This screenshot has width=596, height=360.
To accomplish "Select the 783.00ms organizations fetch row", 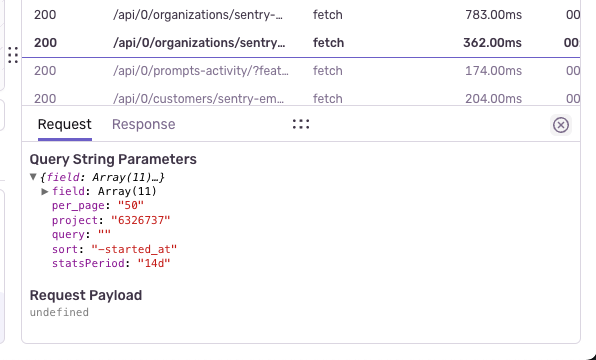I will pos(301,15).
